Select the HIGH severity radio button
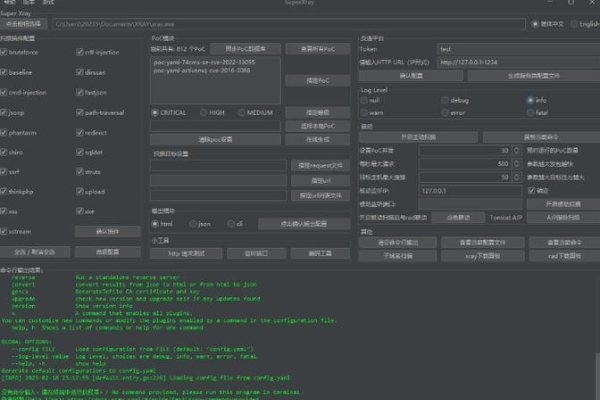Viewport: 600px width, 400px height. click(204, 113)
